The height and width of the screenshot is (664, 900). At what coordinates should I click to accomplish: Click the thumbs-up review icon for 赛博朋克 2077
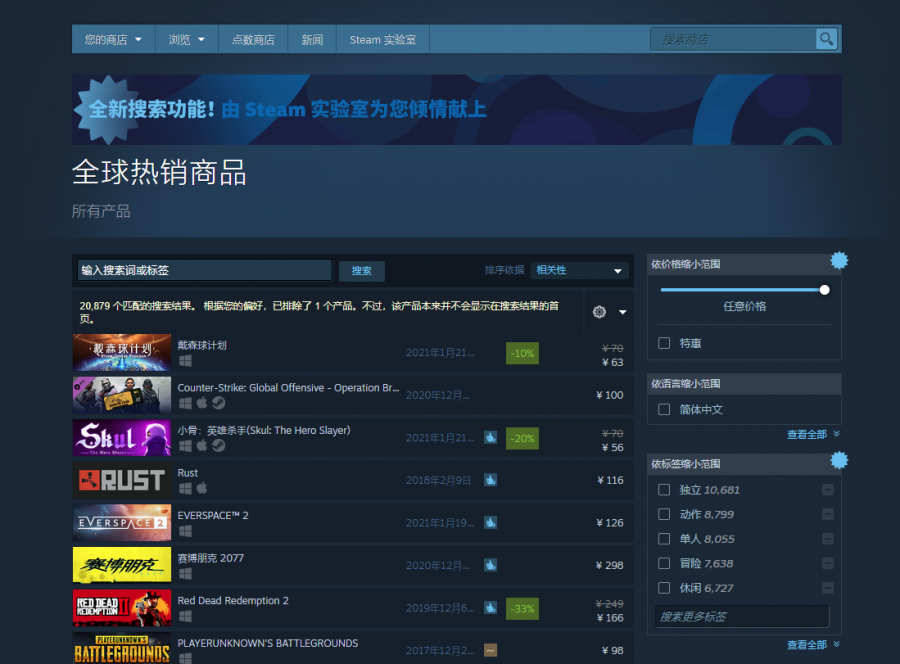(x=490, y=565)
